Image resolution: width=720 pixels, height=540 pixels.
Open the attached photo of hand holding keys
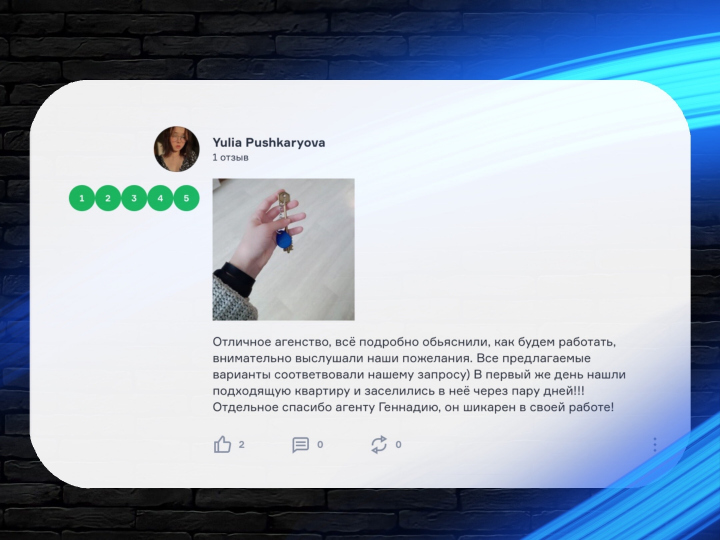pyautogui.click(x=283, y=249)
